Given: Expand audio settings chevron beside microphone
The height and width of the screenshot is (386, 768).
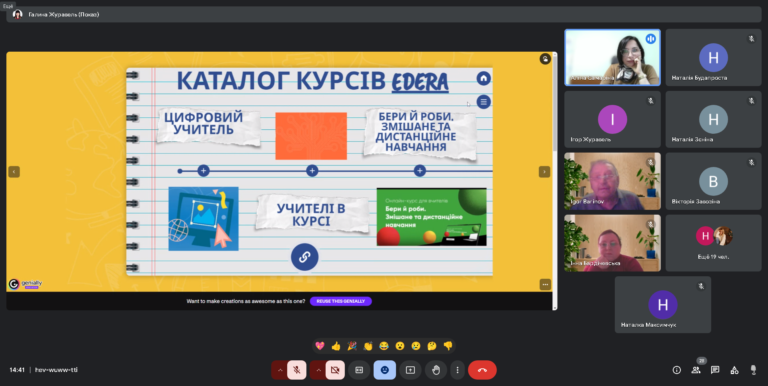Looking at the screenshot, I should coord(280,370).
